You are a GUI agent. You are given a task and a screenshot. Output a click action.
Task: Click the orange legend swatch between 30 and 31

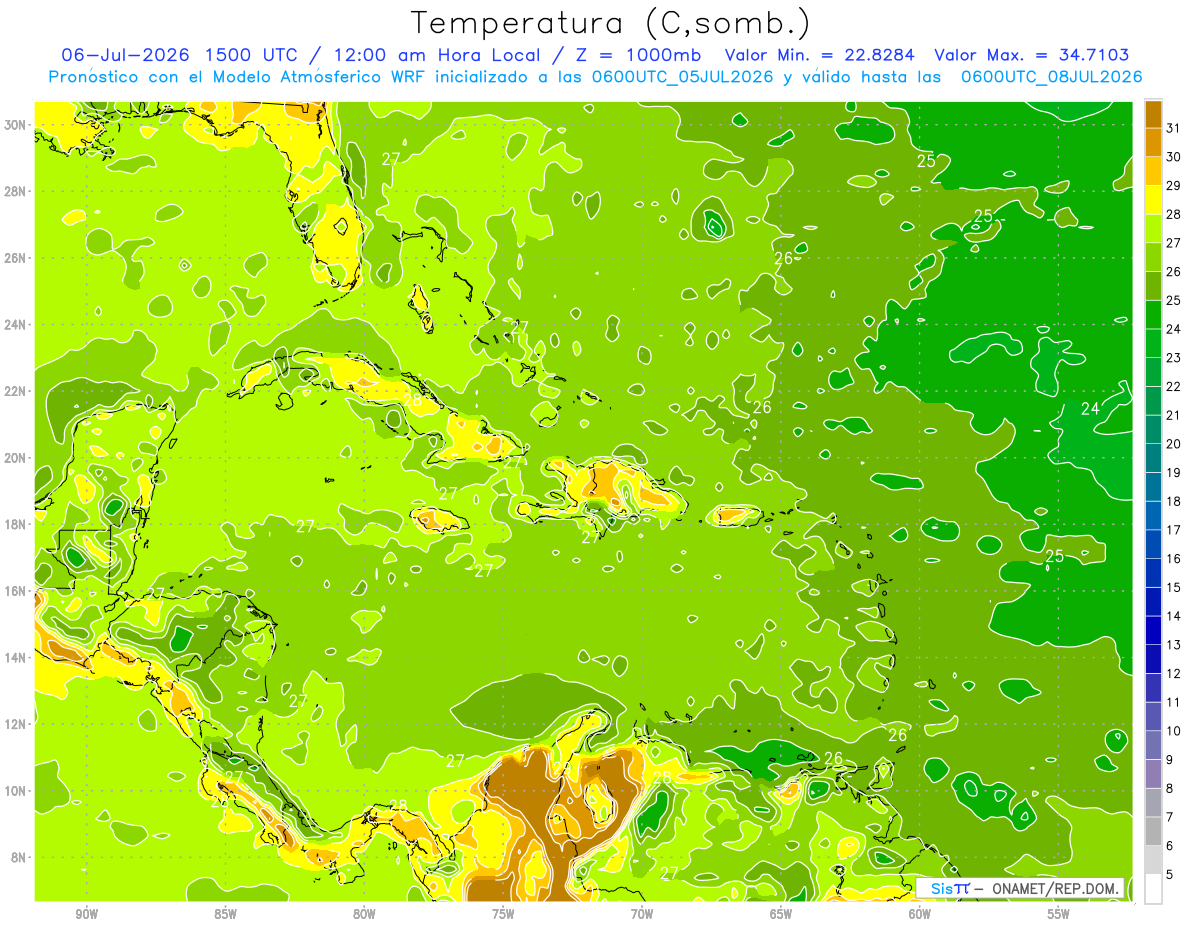click(1153, 142)
